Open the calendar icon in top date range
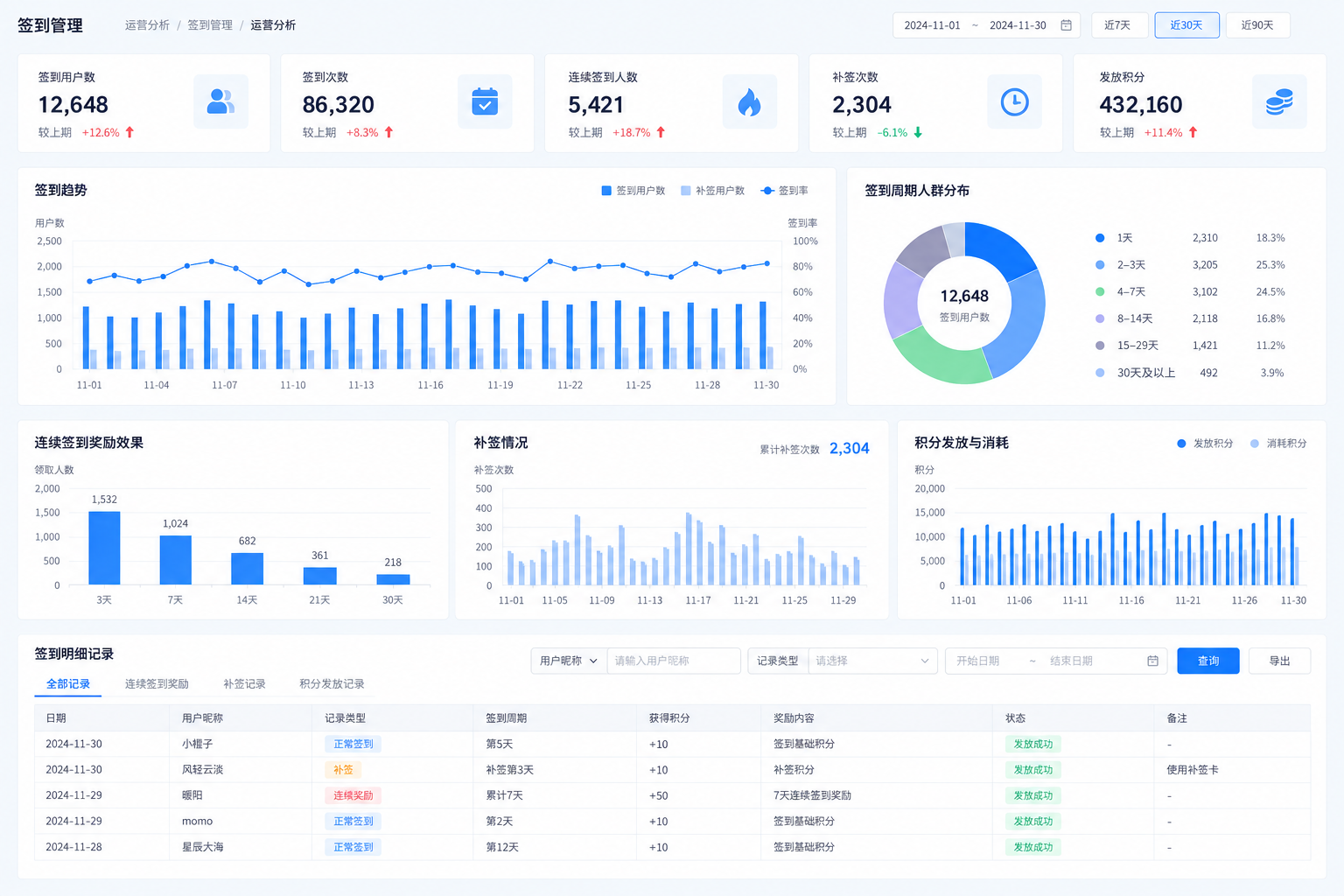 pos(1066,25)
